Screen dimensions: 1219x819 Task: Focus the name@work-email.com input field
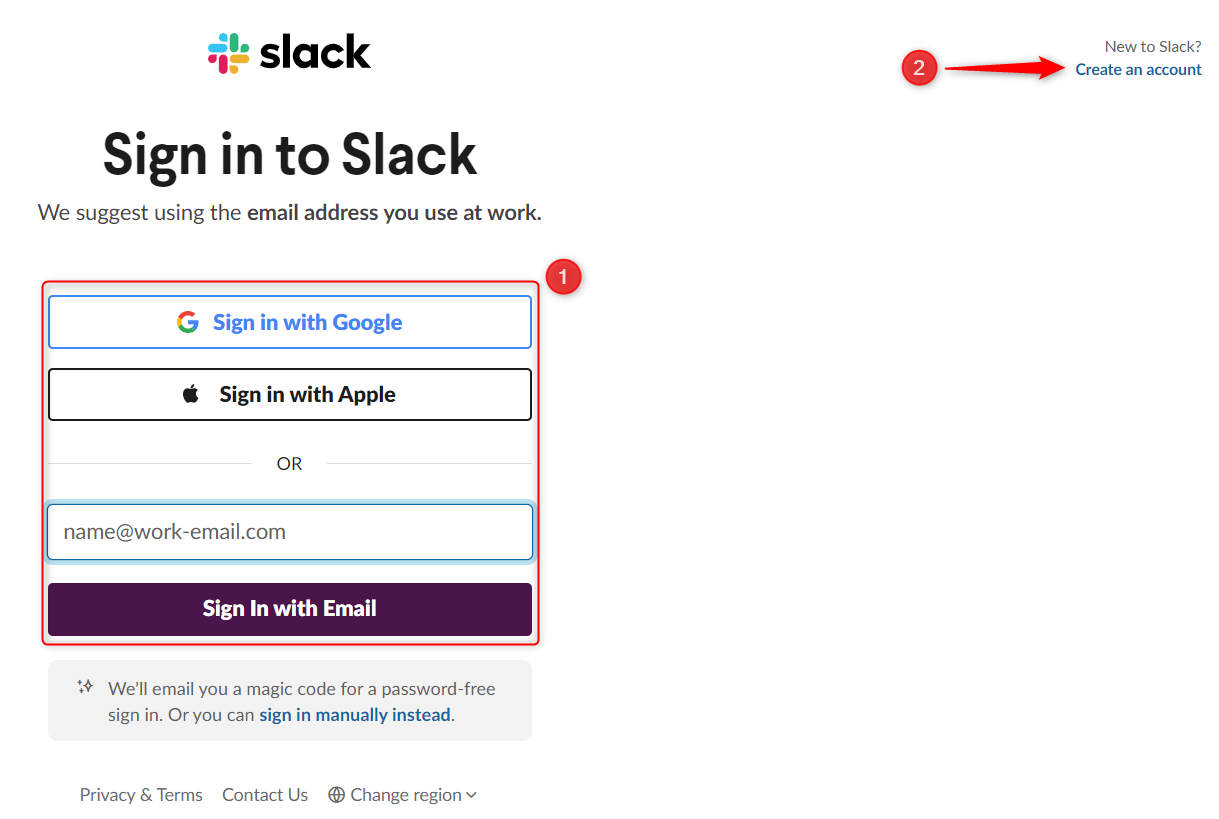pyautogui.click(x=290, y=532)
